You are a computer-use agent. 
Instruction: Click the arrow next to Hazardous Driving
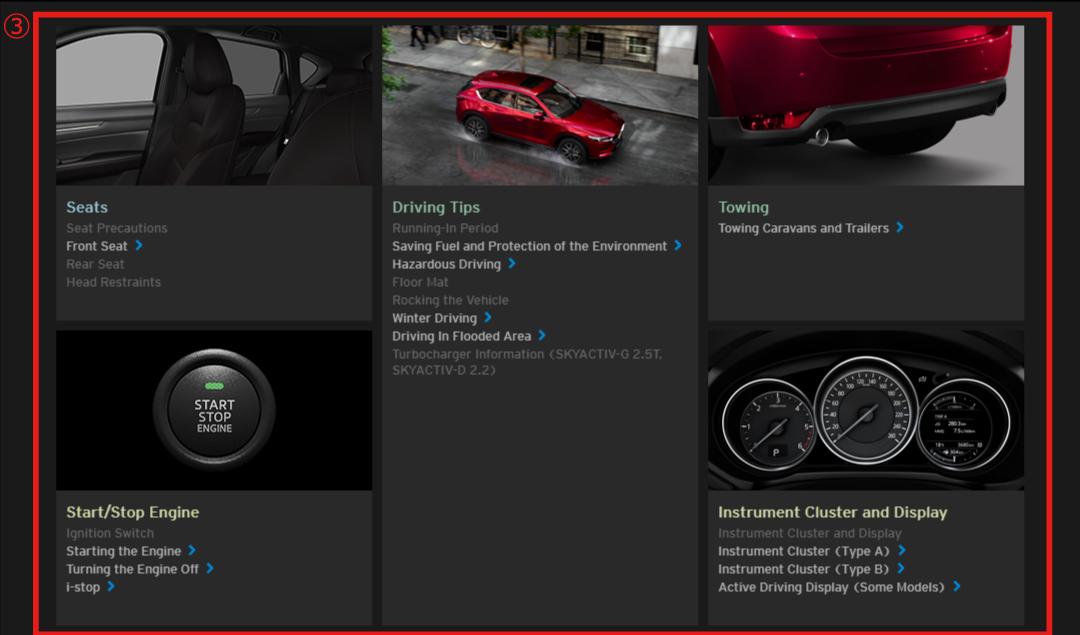point(512,264)
